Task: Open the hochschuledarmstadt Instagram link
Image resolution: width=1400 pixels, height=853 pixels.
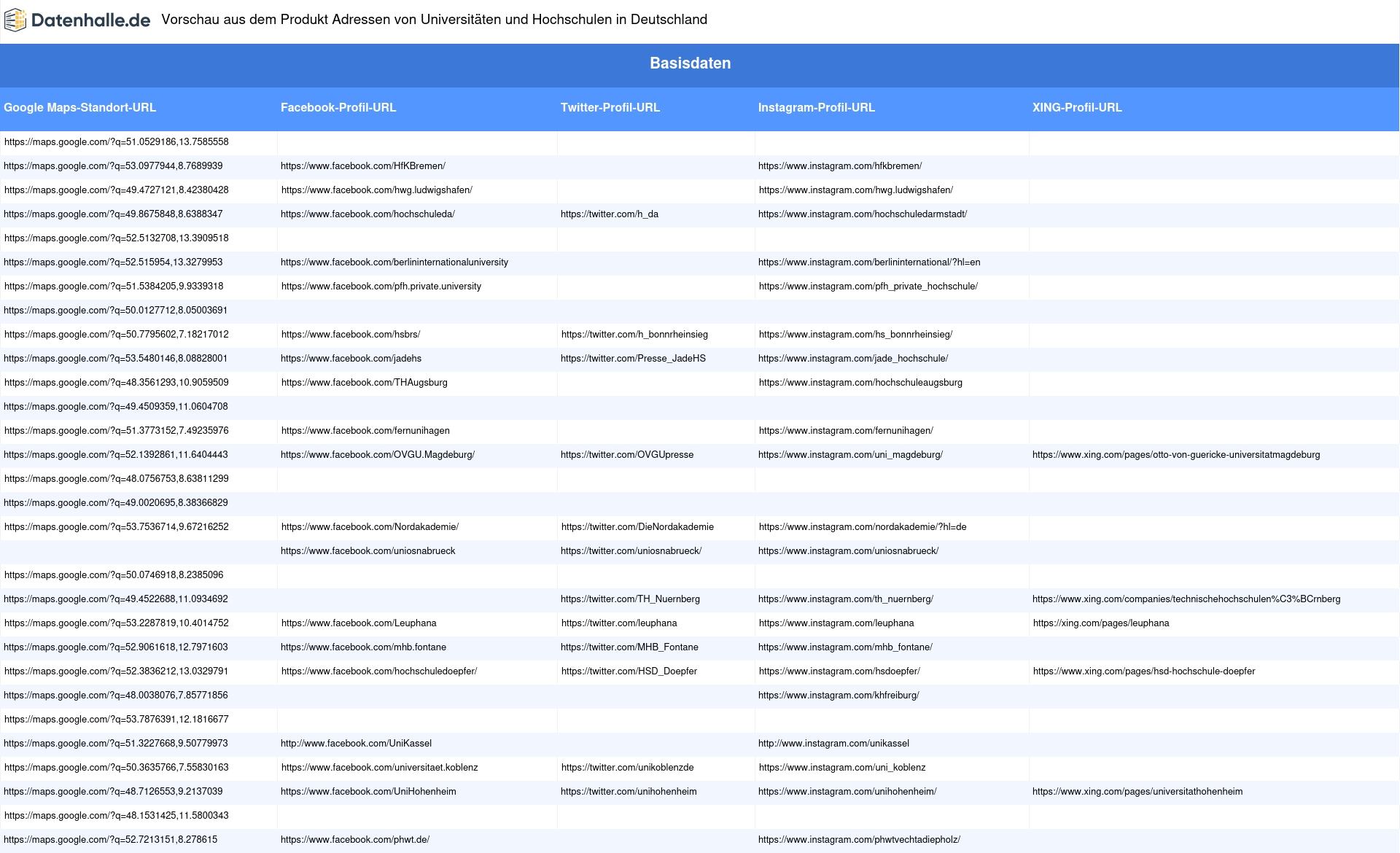Action: (x=863, y=214)
